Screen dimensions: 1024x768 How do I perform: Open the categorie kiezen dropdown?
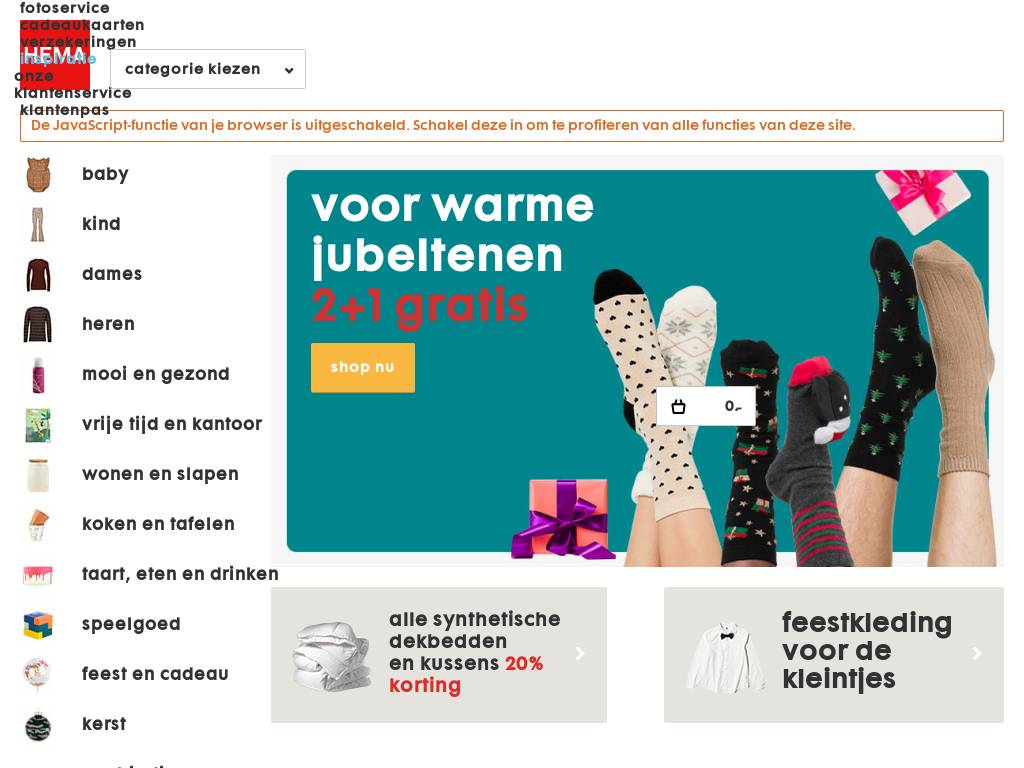tap(208, 69)
